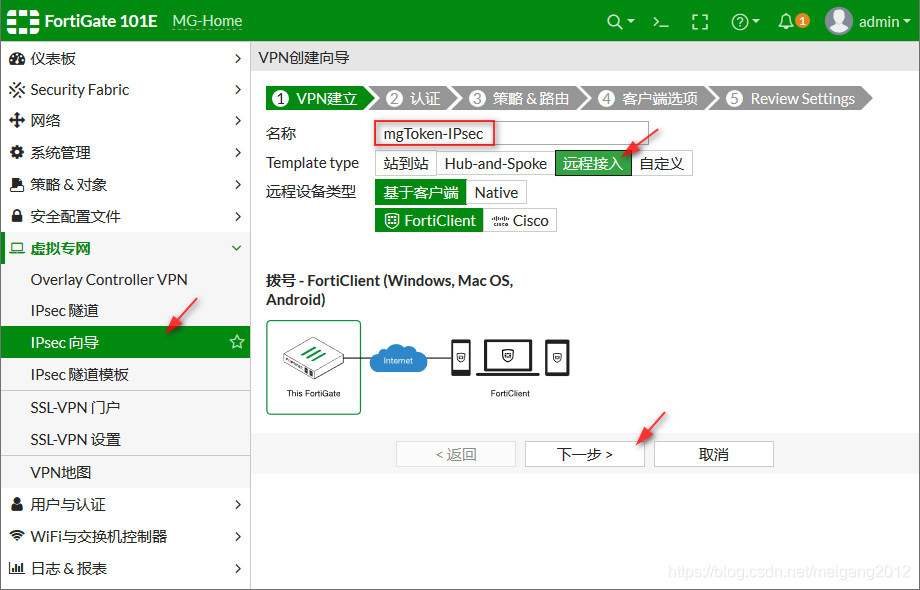Expand WiFi与交换机控制器 chevron

pyautogui.click(x=238, y=536)
